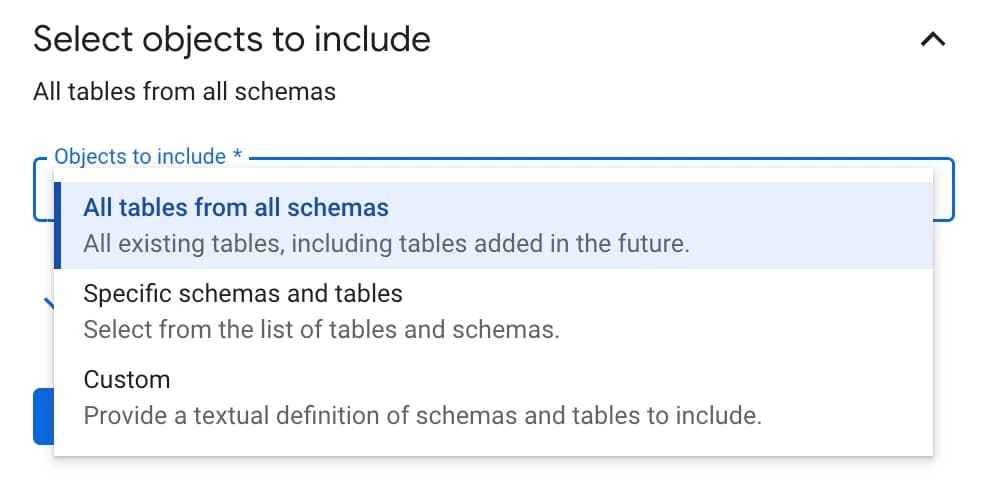Click description 'All existing tables, including tables added'
This screenshot has height=478, width=984.
click(x=386, y=244)
